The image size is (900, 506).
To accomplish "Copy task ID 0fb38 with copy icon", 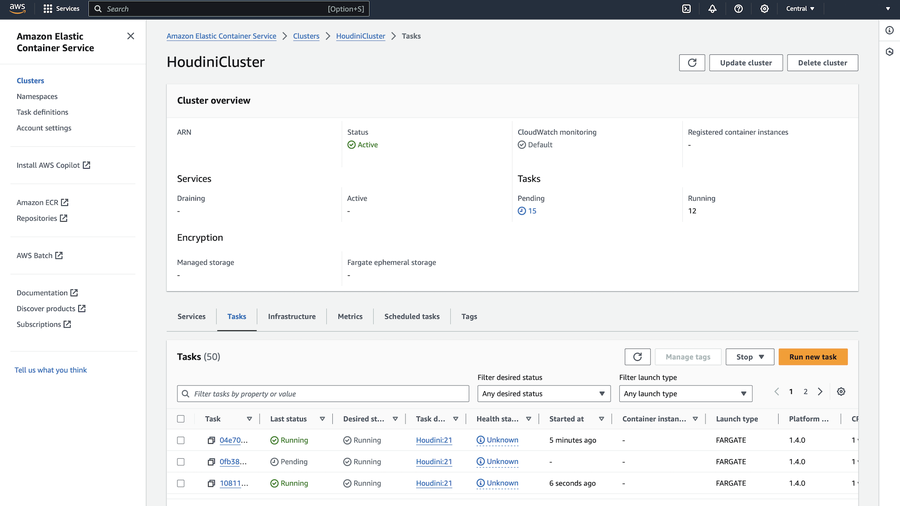I will [211, 462].
